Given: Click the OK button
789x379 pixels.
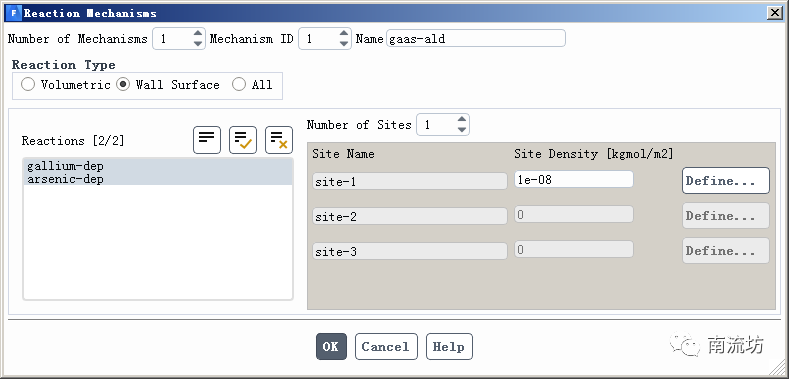Looking at the screenshot, I should point(331,347).
